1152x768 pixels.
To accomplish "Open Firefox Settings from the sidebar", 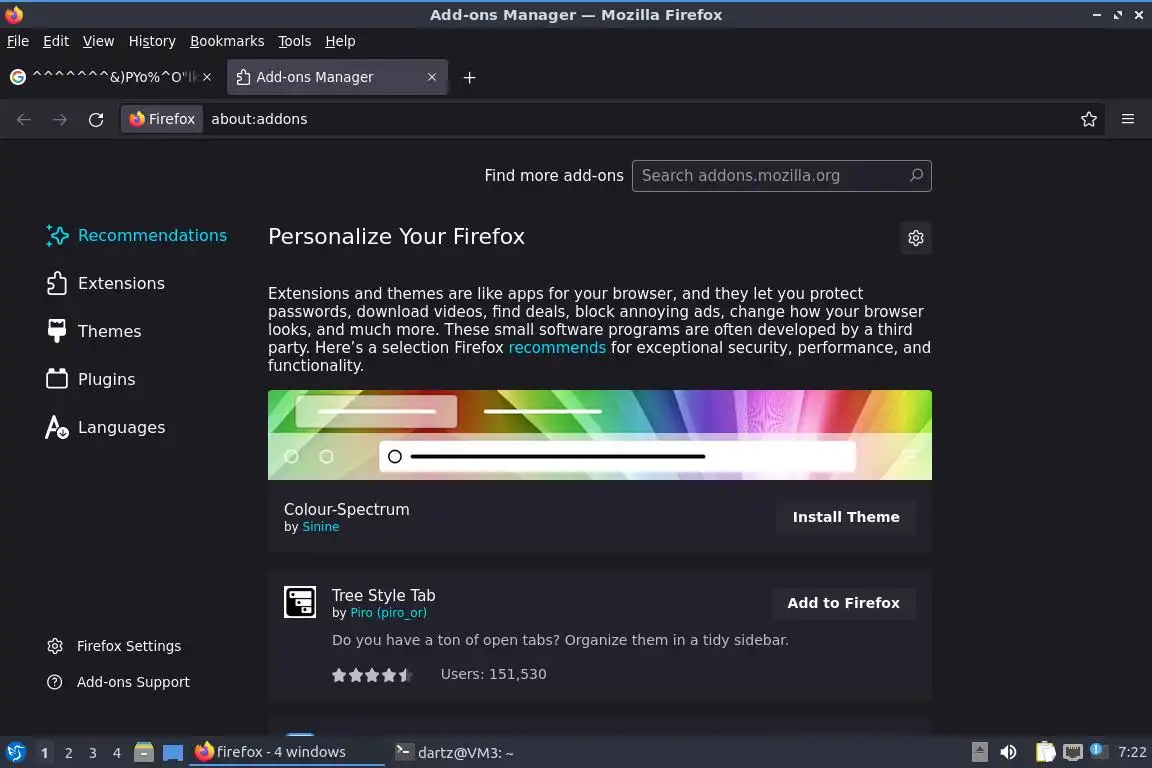I will pyautogui.click(x=115, y=646).
